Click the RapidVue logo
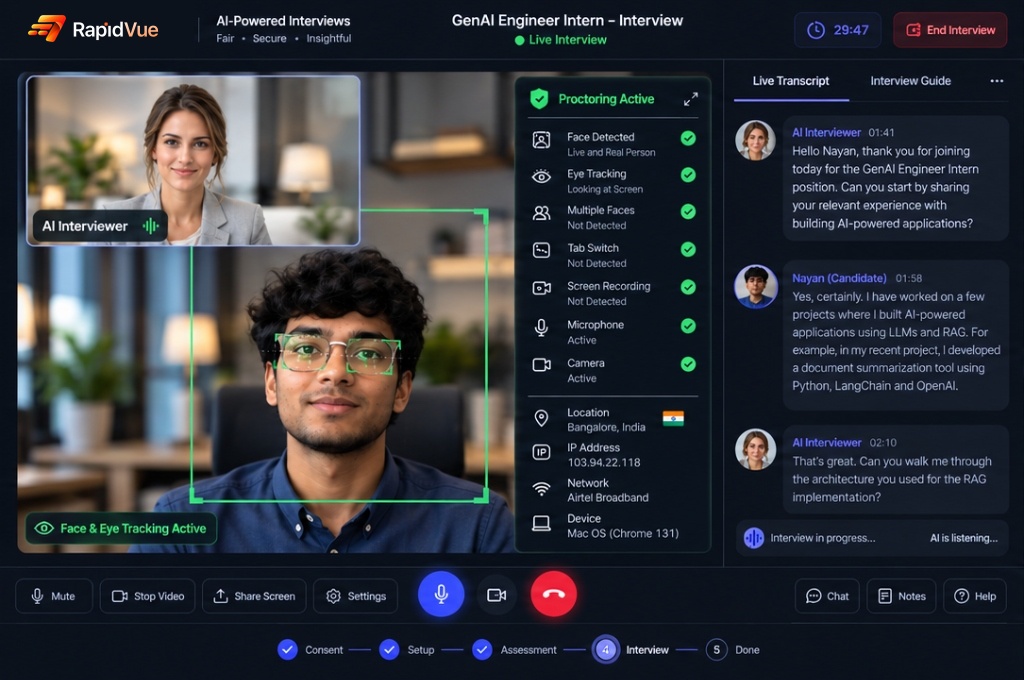This screenshot has height=680, width=1024. point(93,29)
